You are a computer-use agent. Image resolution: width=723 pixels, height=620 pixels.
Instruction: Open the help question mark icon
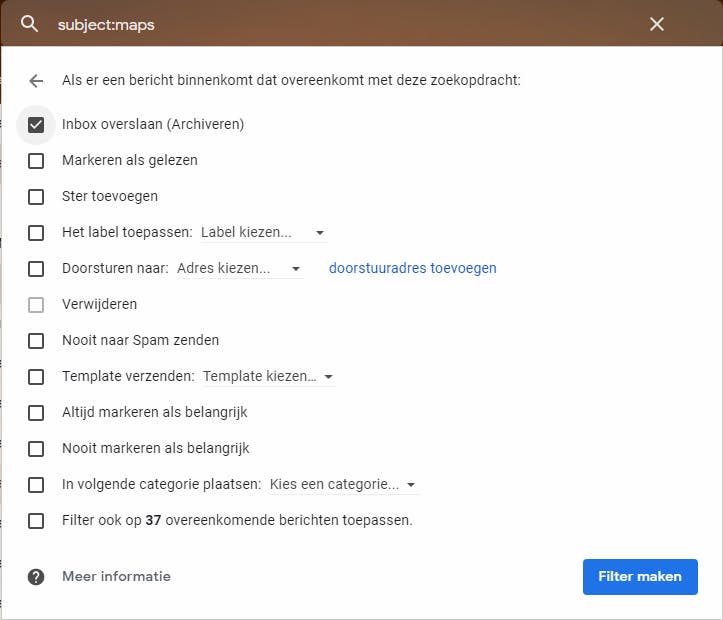coord(37,577)
